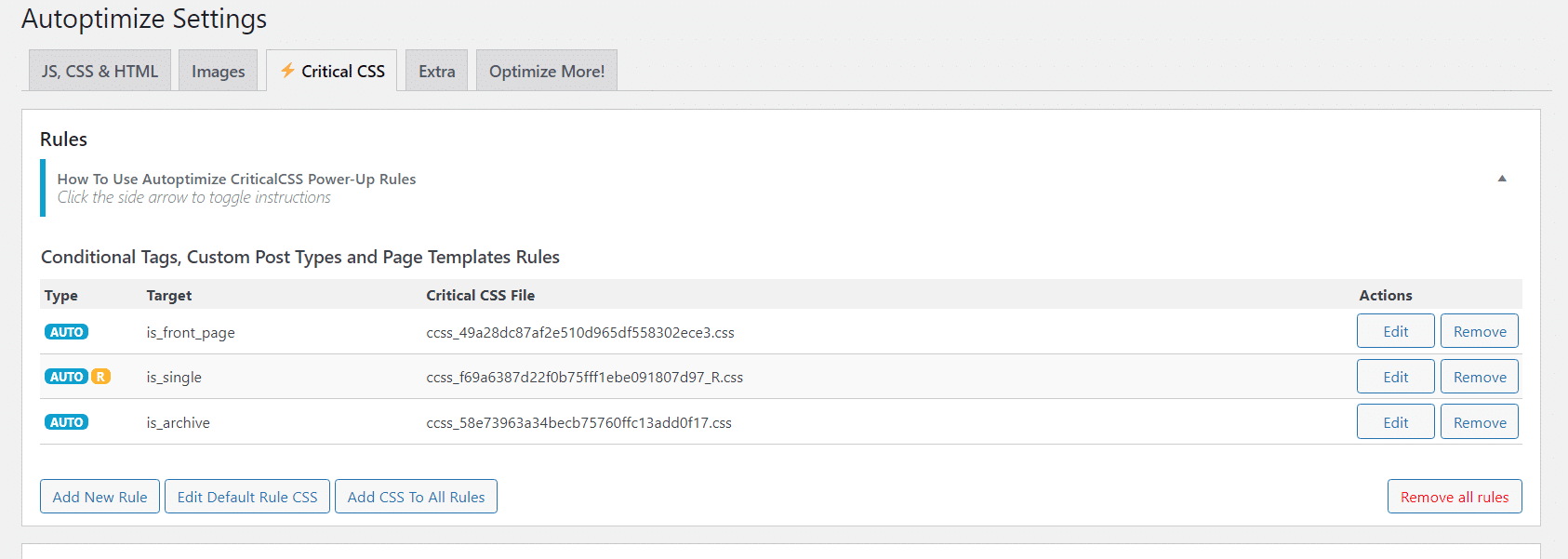
Task: Click Add New Rule button
Action: pos(100,497)
